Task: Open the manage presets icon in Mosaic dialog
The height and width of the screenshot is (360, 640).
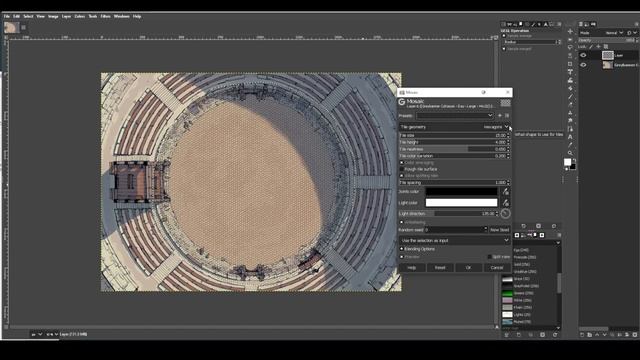Action: 507,116
